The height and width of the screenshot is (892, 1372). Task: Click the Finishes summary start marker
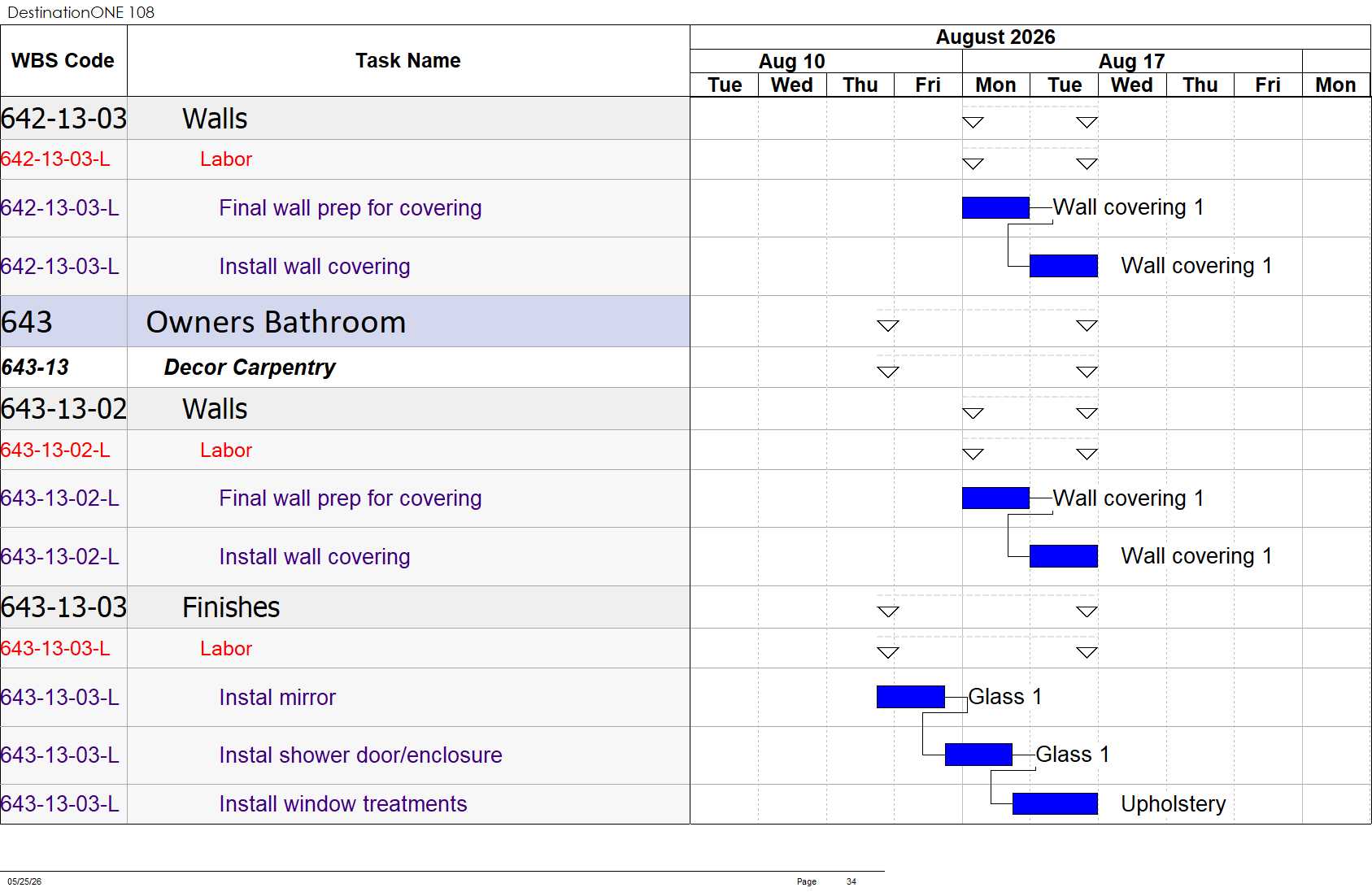click(x=888, y=612)
